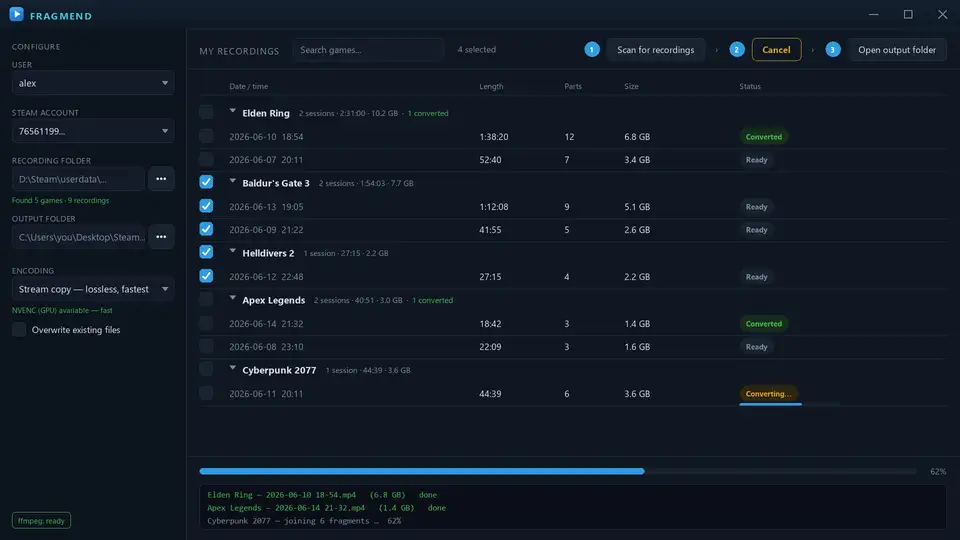Click the overall conversion progress bar
960x540 pixels.
558,471
